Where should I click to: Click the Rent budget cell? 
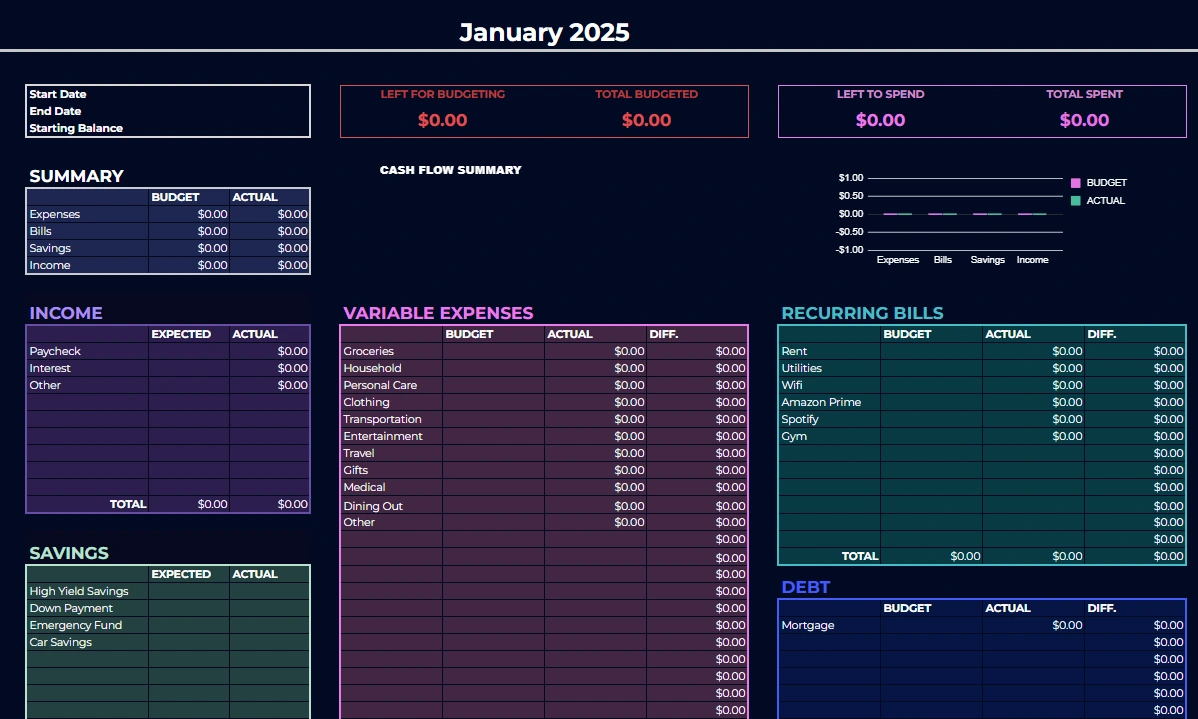coord(931,351)
